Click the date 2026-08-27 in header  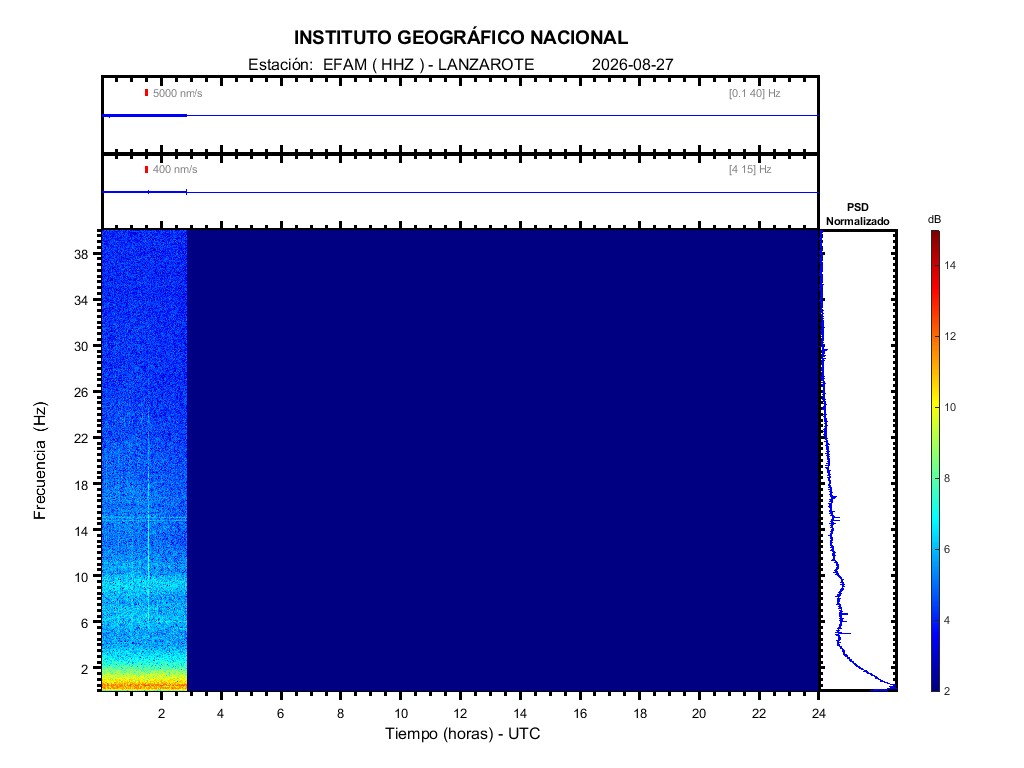tap(632, 65)
